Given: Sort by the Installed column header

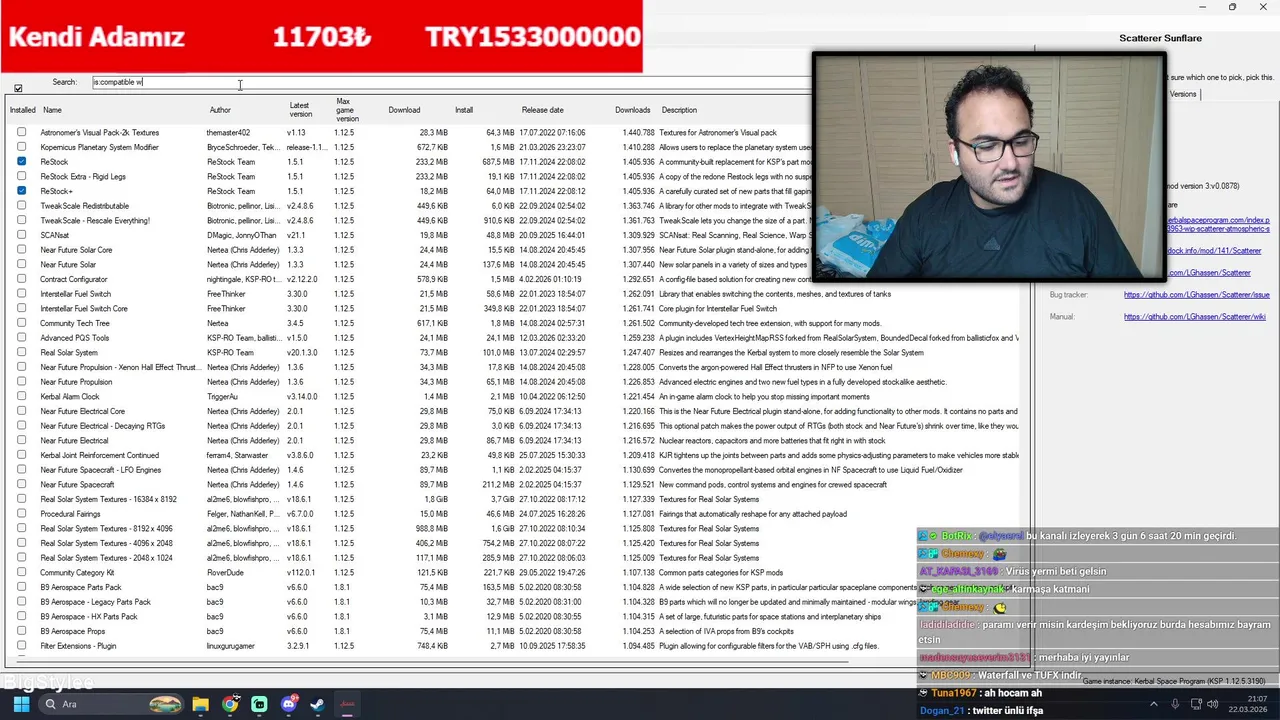Looking at the screenshot, I should pos(22,110).
